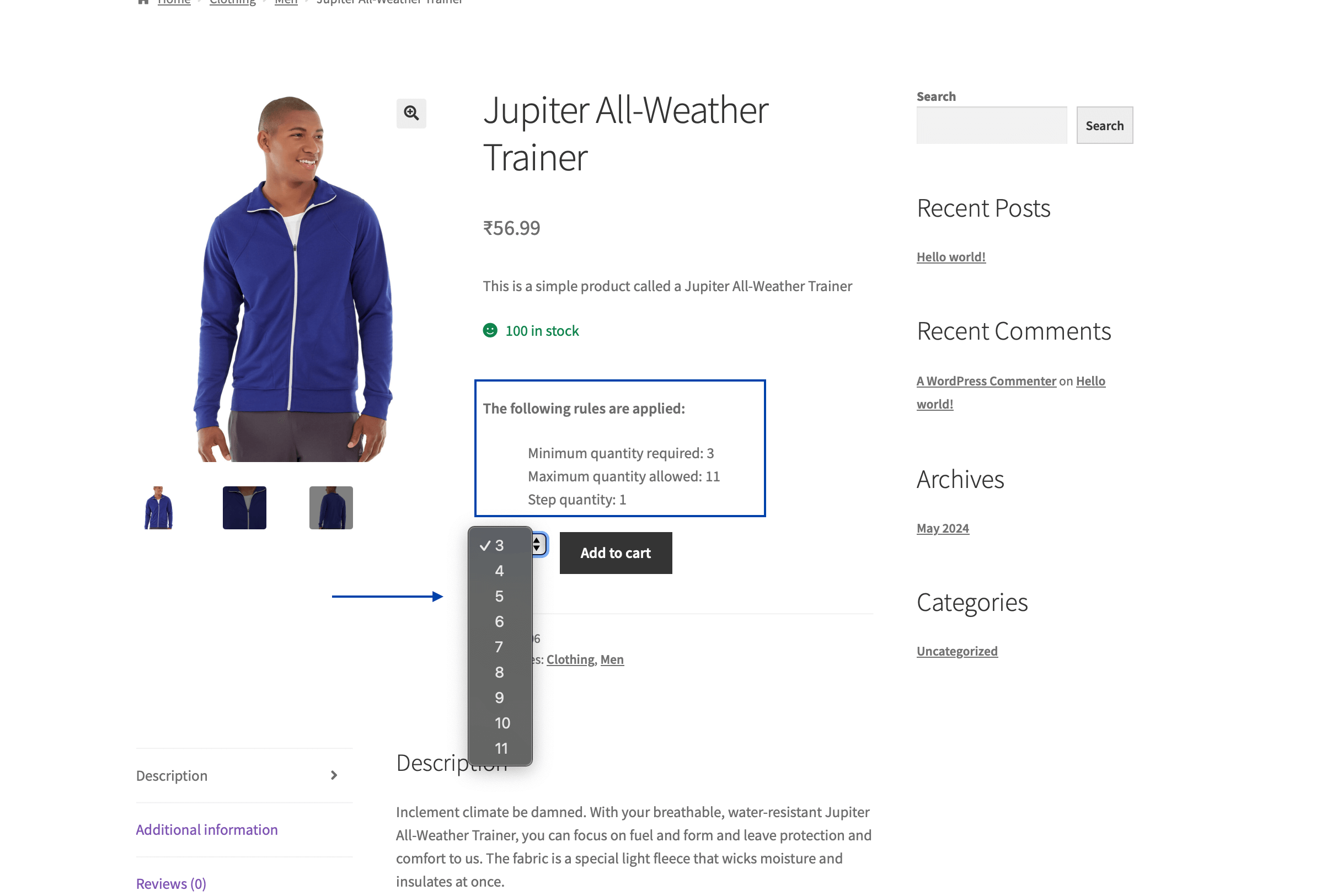1321x896 pixels.
Task: Select quantity 7 from dropdown list
Action: (x=499, y=646)
